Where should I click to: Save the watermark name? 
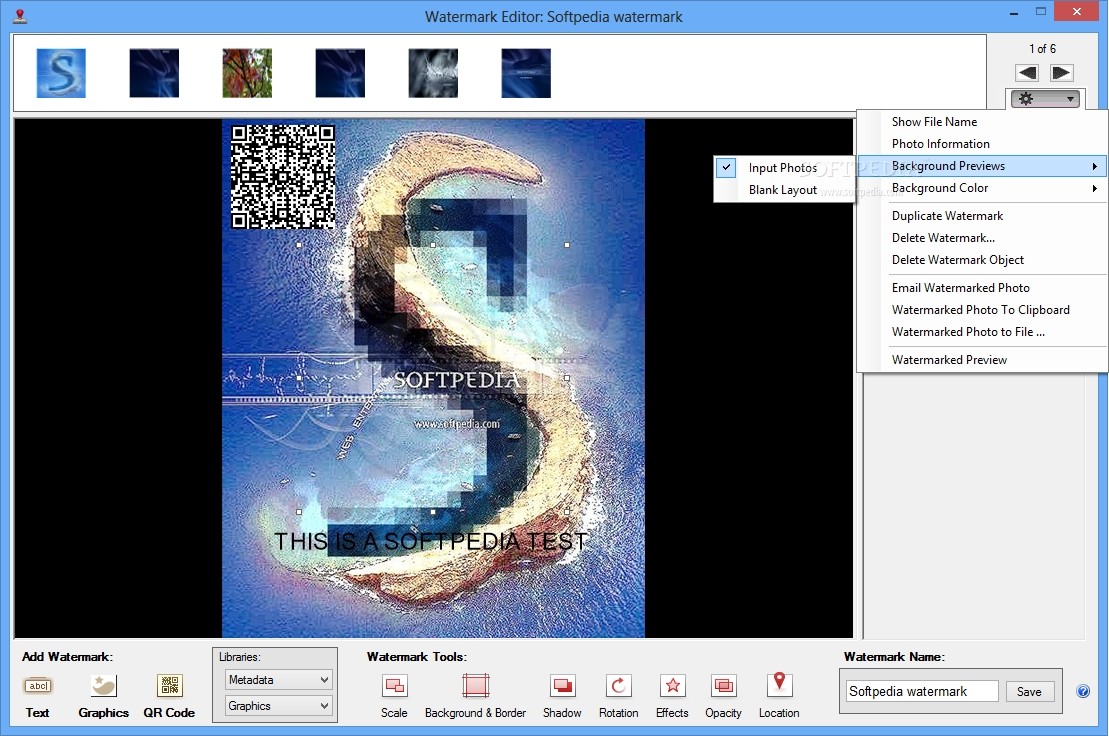[x=1029, y=691]
